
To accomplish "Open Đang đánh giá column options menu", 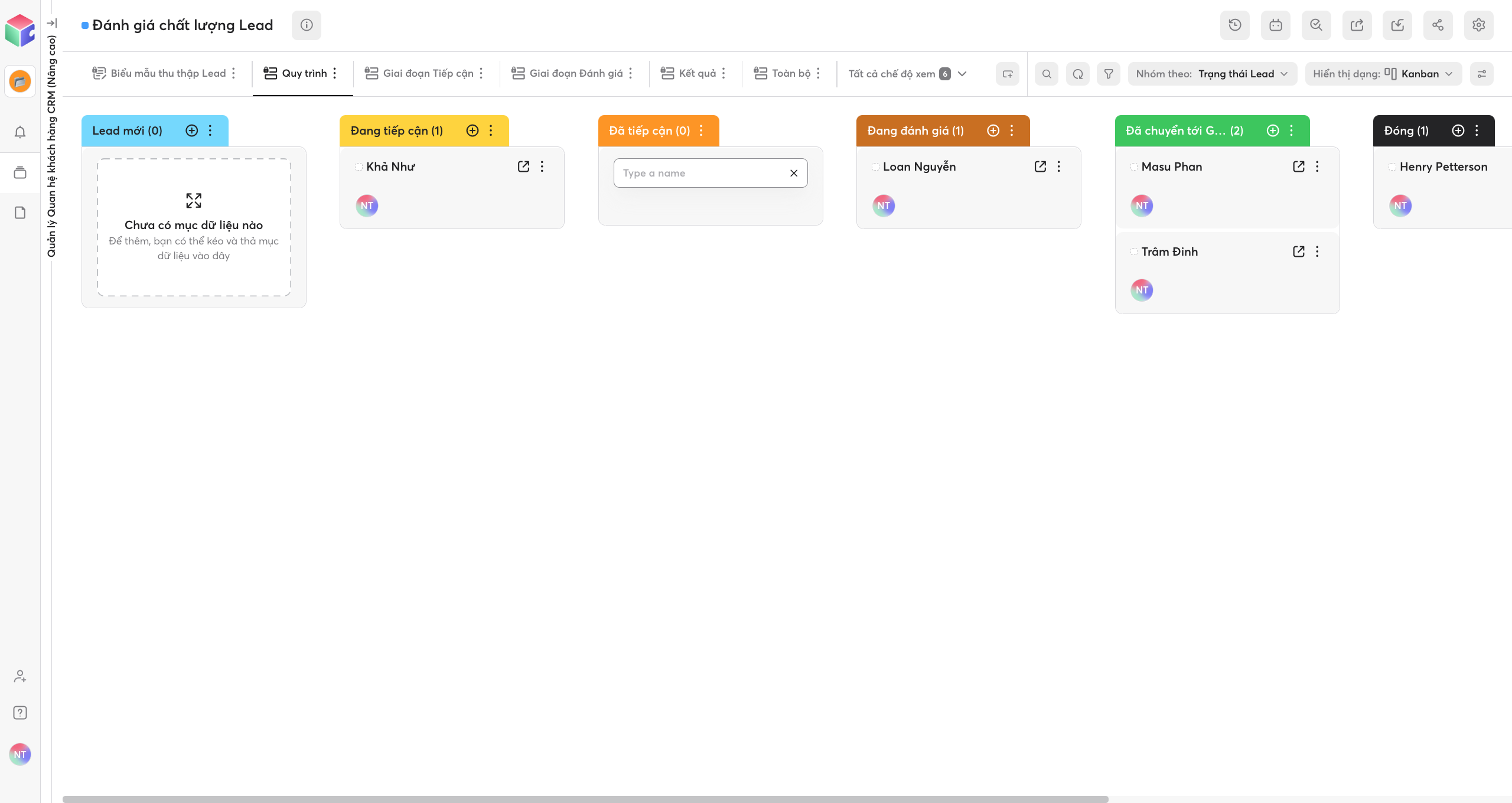I will (x=1012, y=130).
